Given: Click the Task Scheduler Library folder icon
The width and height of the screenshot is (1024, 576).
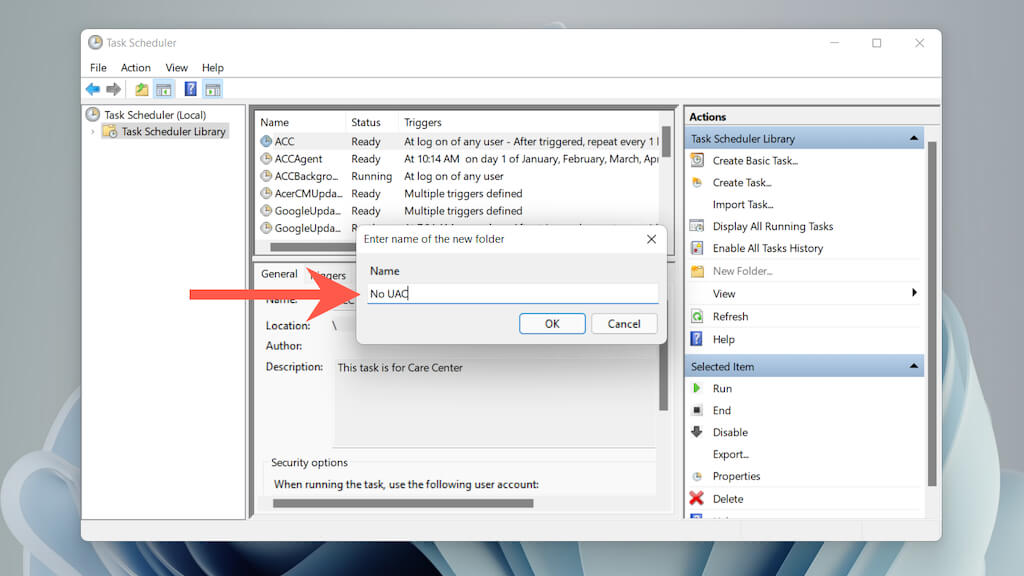Looking at the screenshot, I should coord(110,131).
